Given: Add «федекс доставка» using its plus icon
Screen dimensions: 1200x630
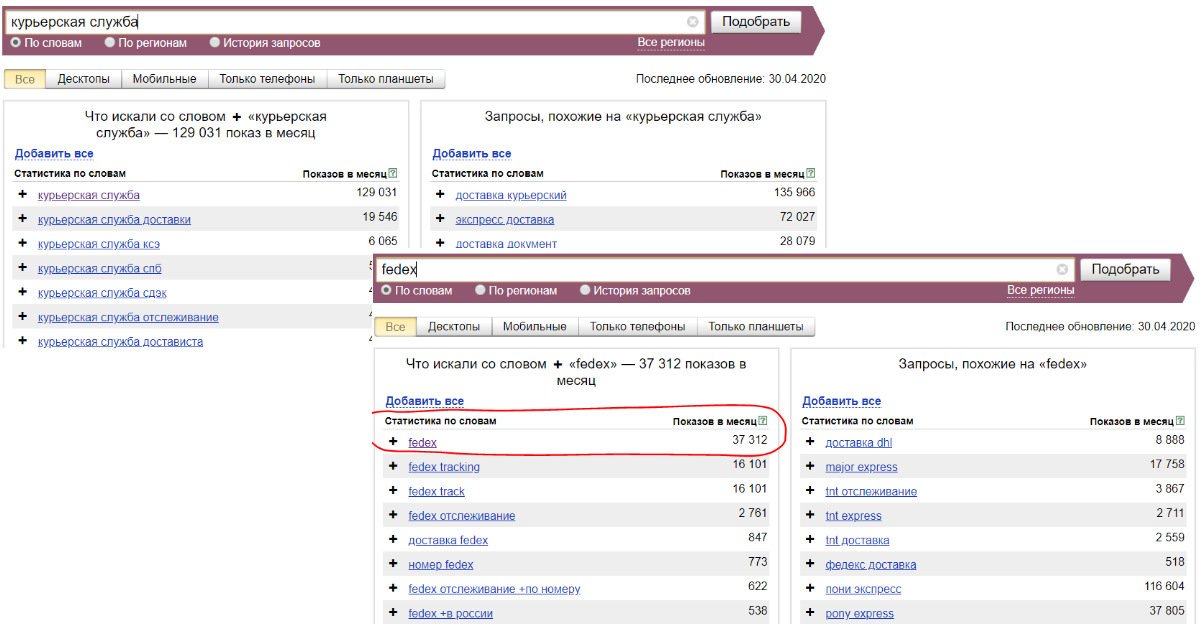Looking at the screenshot, I should (x=810, y=564).
